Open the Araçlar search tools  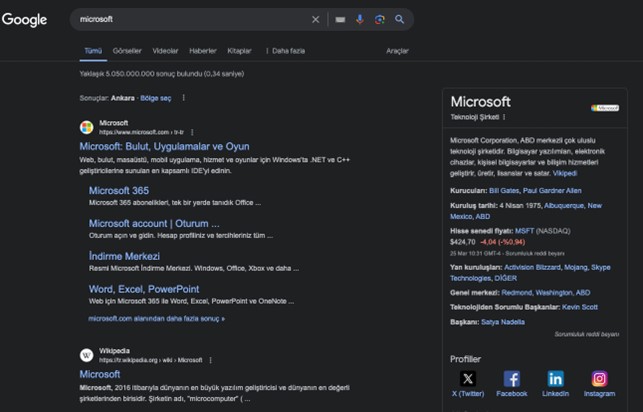tap(397, 50)
